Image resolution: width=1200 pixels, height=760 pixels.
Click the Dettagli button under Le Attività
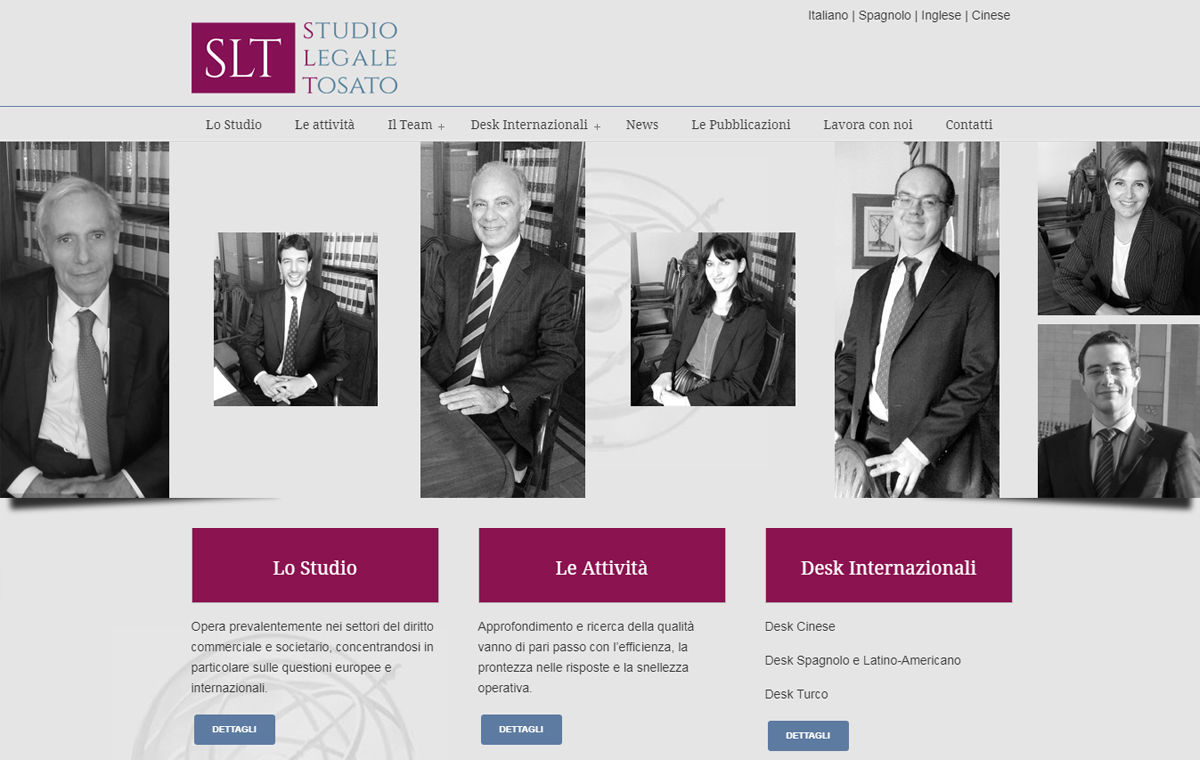point(521,730)
